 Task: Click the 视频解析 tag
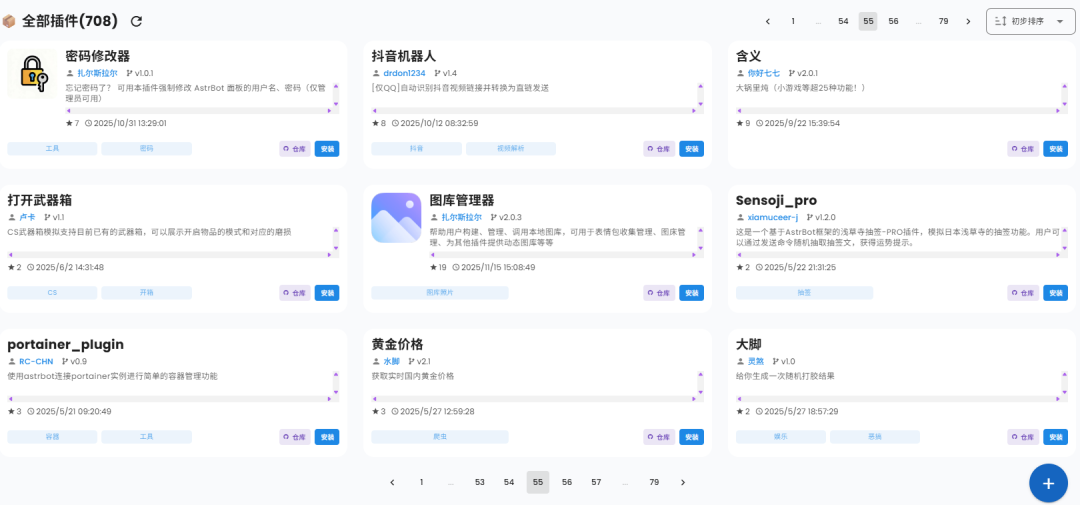click(511, 149)
